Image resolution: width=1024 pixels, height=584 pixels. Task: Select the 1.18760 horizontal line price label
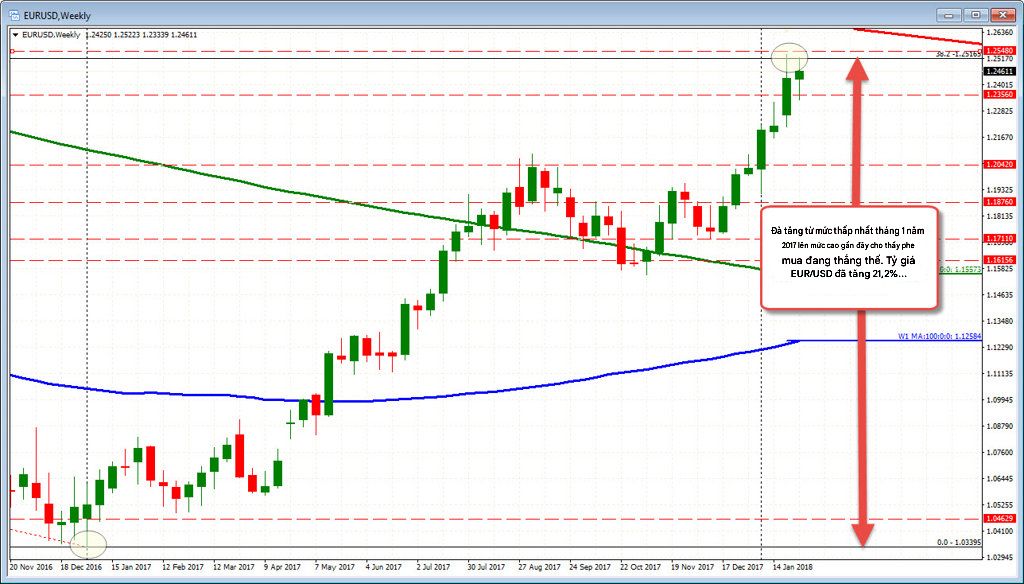[999, 203]
